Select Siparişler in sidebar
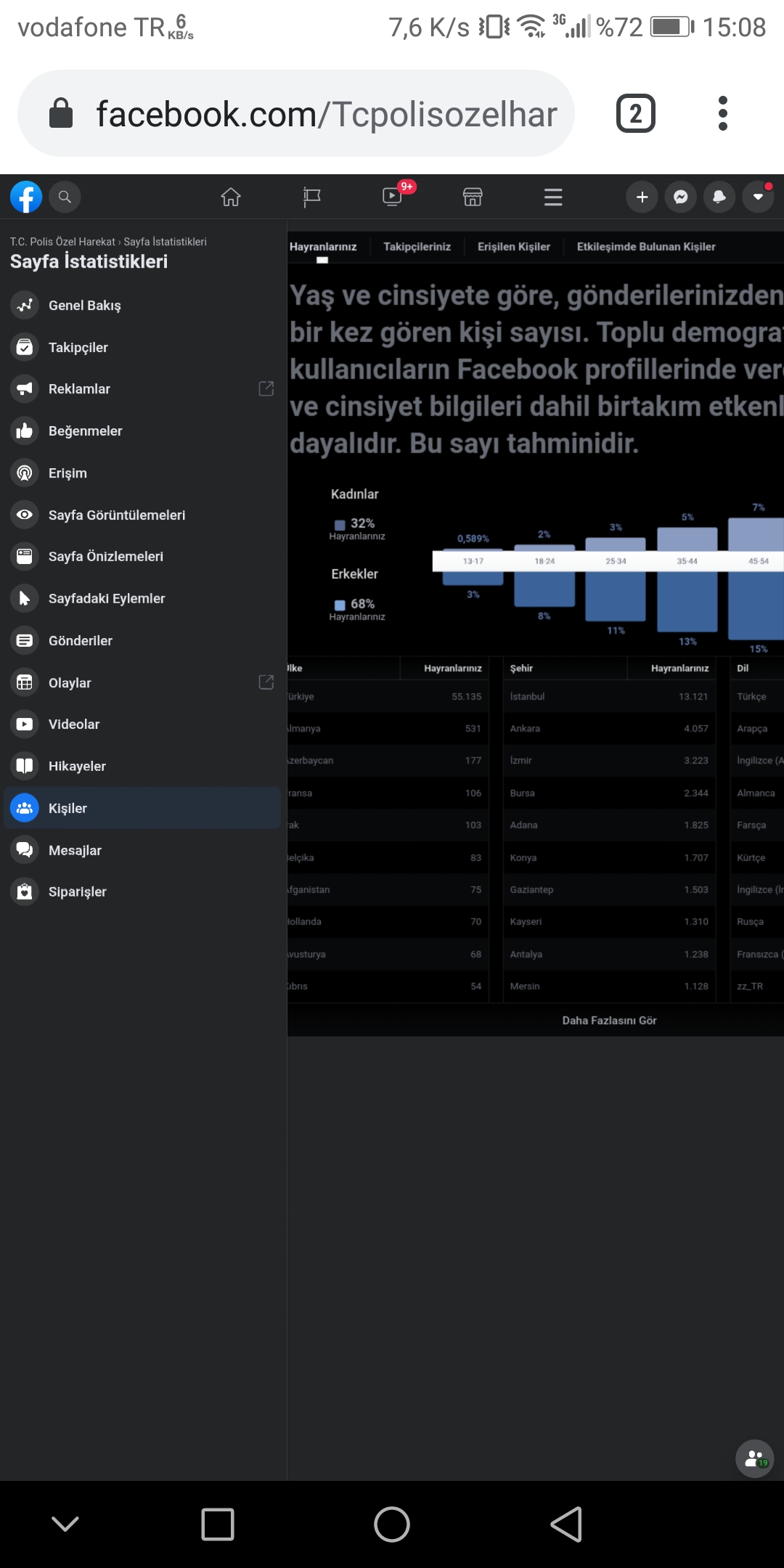 click(142, 892)
